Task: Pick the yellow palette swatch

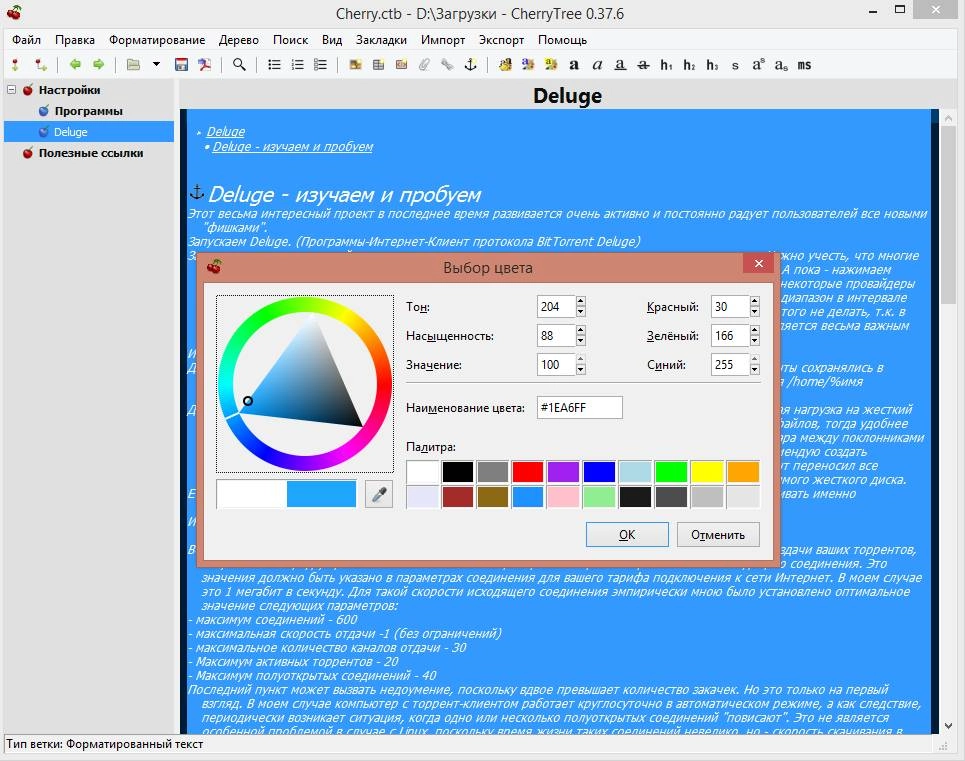Action: [x=707, y=472]
